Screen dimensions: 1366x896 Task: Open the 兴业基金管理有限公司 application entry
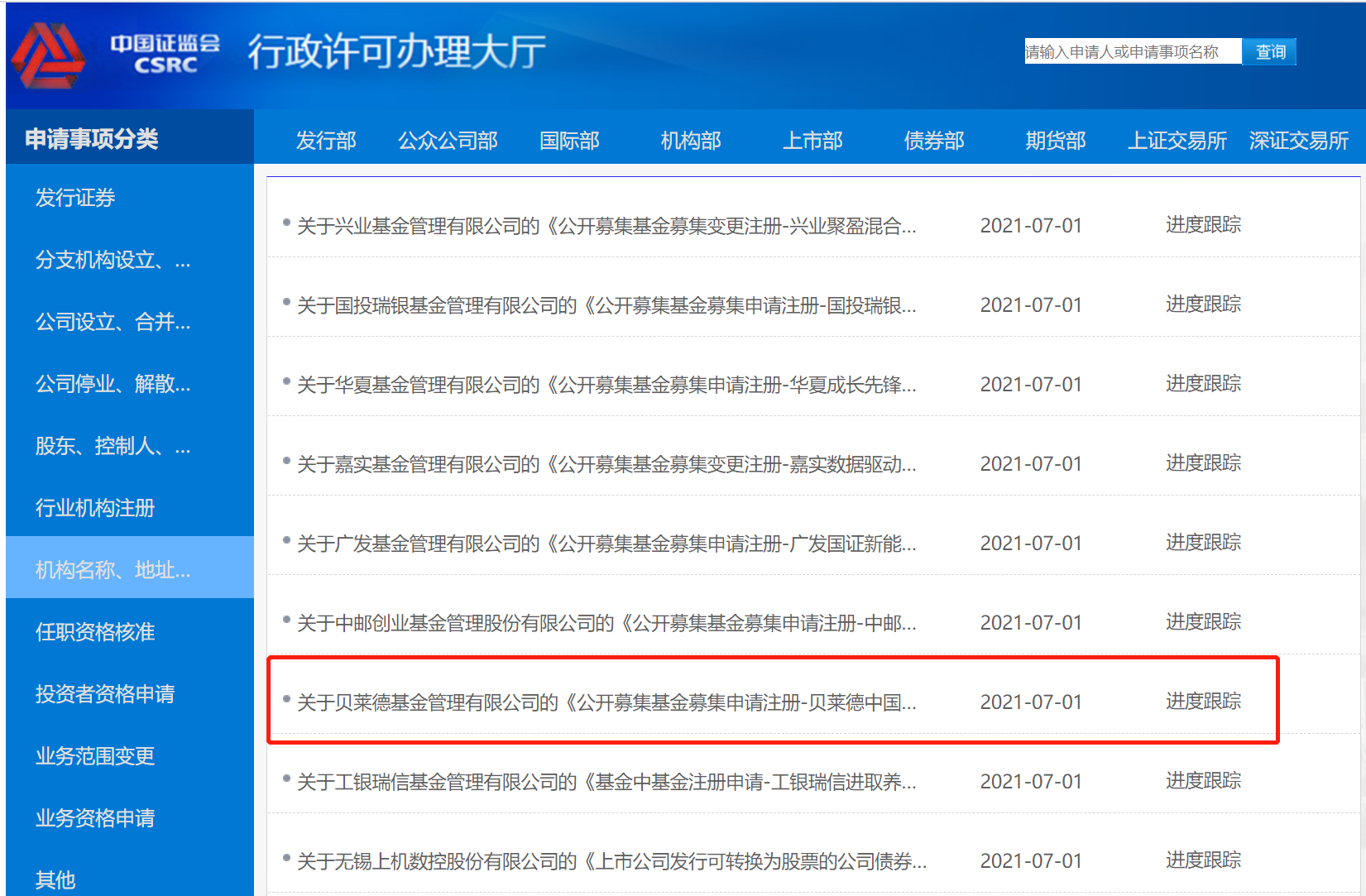coord(606,226)
